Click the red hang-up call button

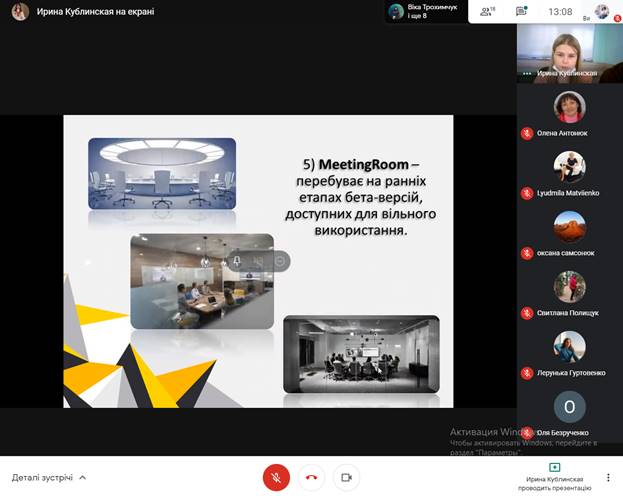(x=311, y=477)
